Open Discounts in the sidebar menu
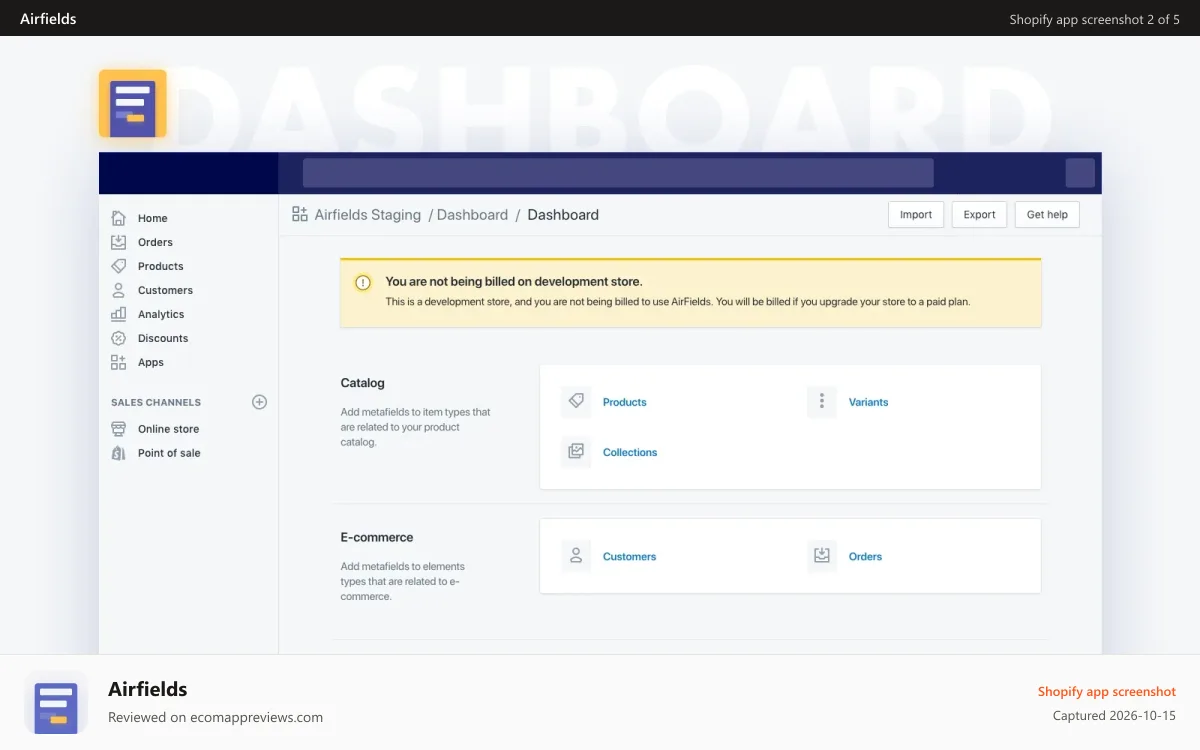 coord(163,338)
